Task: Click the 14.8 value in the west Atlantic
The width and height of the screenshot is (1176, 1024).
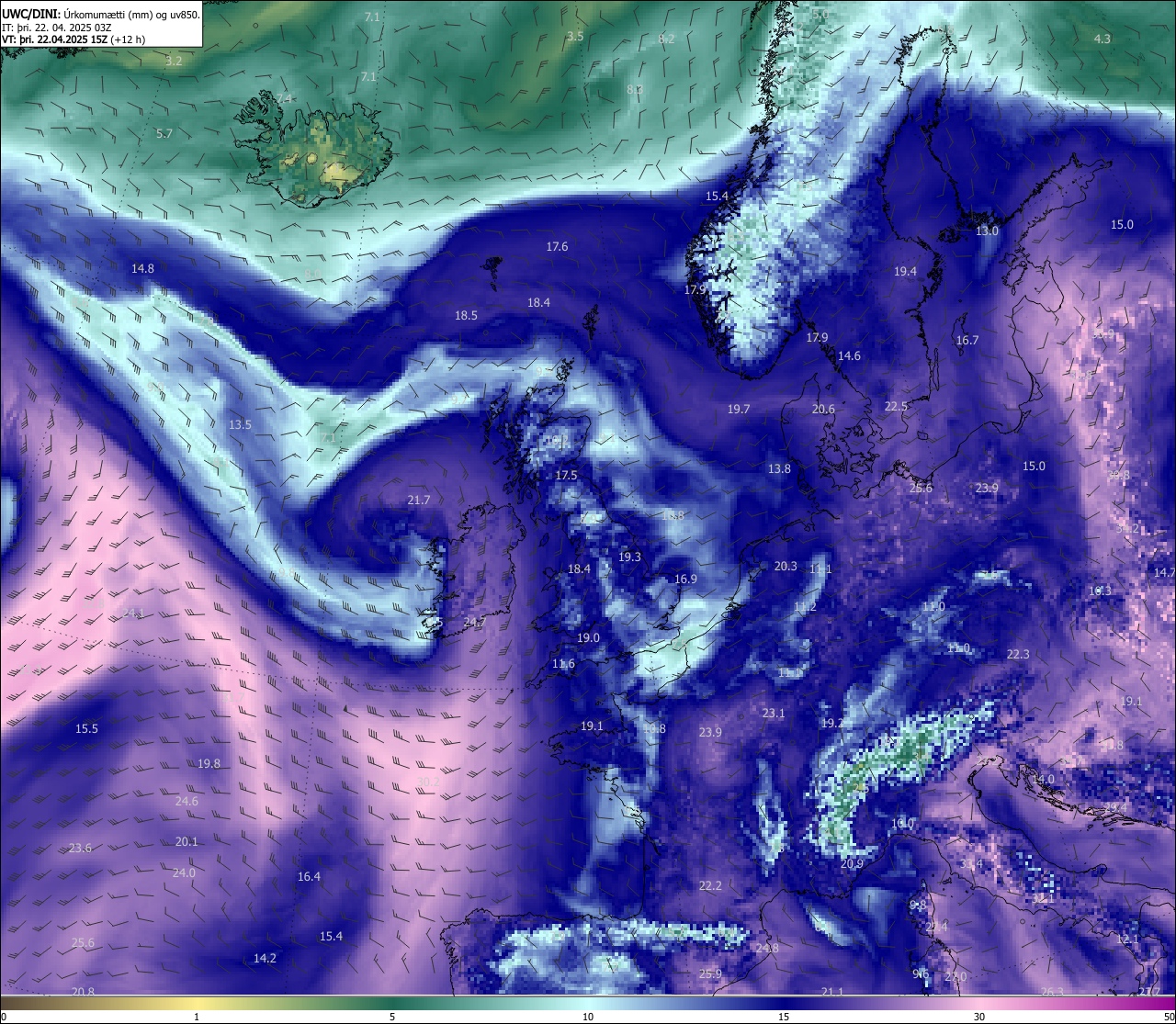Action: click(x=142, y=268)
